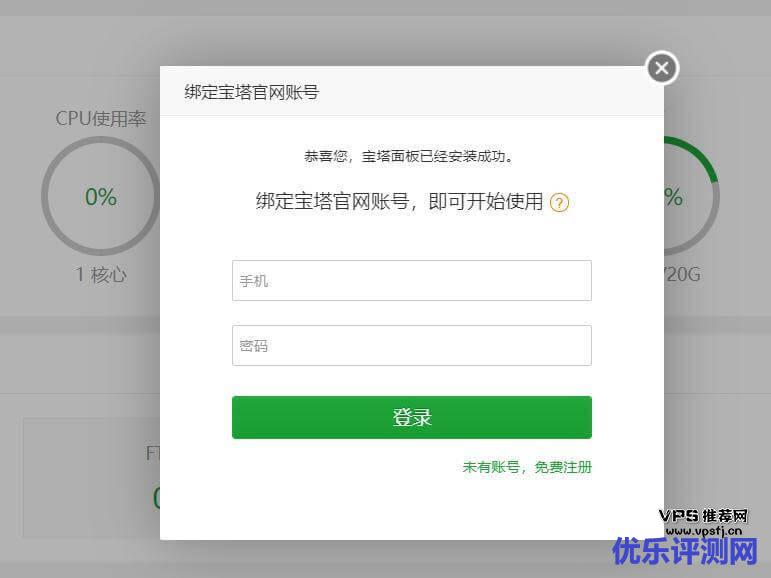
Task: Click the percent sign in disk gauge
Action: point(674,197)
